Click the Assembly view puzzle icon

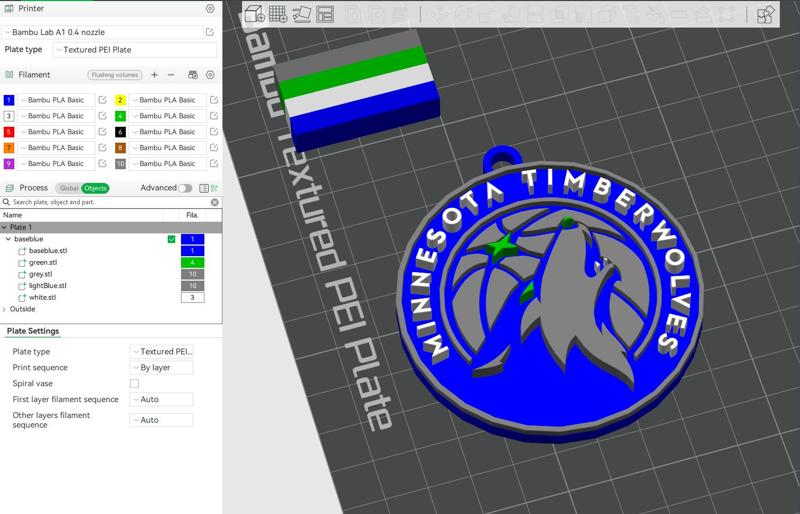click(x=765, y=14)
